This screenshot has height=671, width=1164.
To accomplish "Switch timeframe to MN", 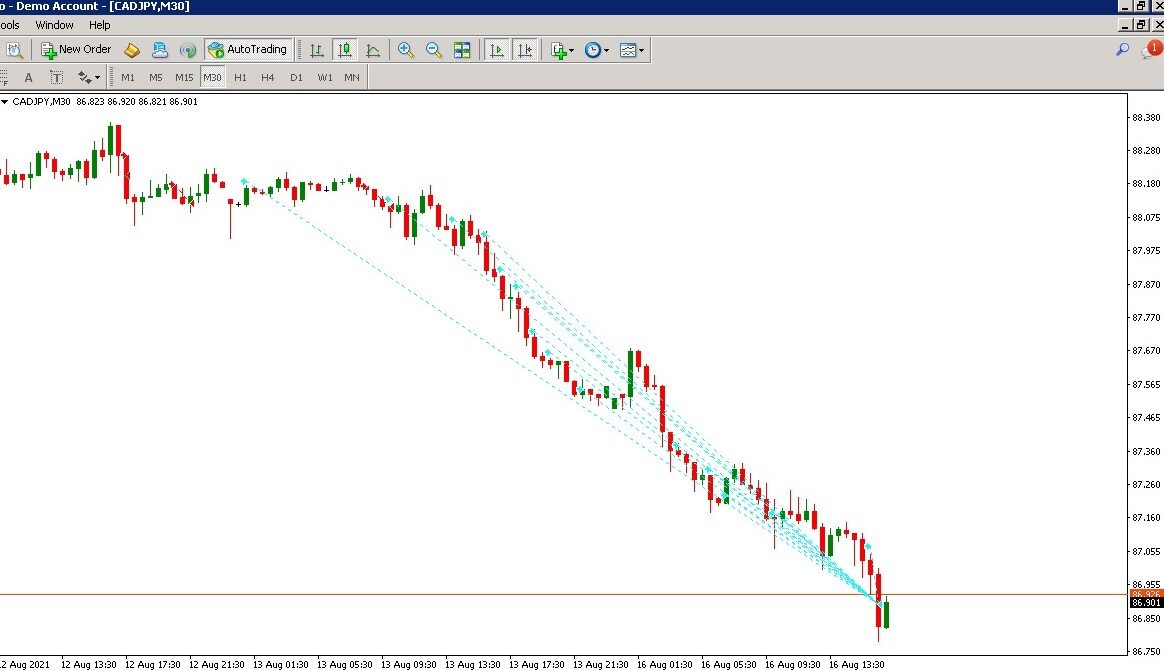I will (352, 77).
